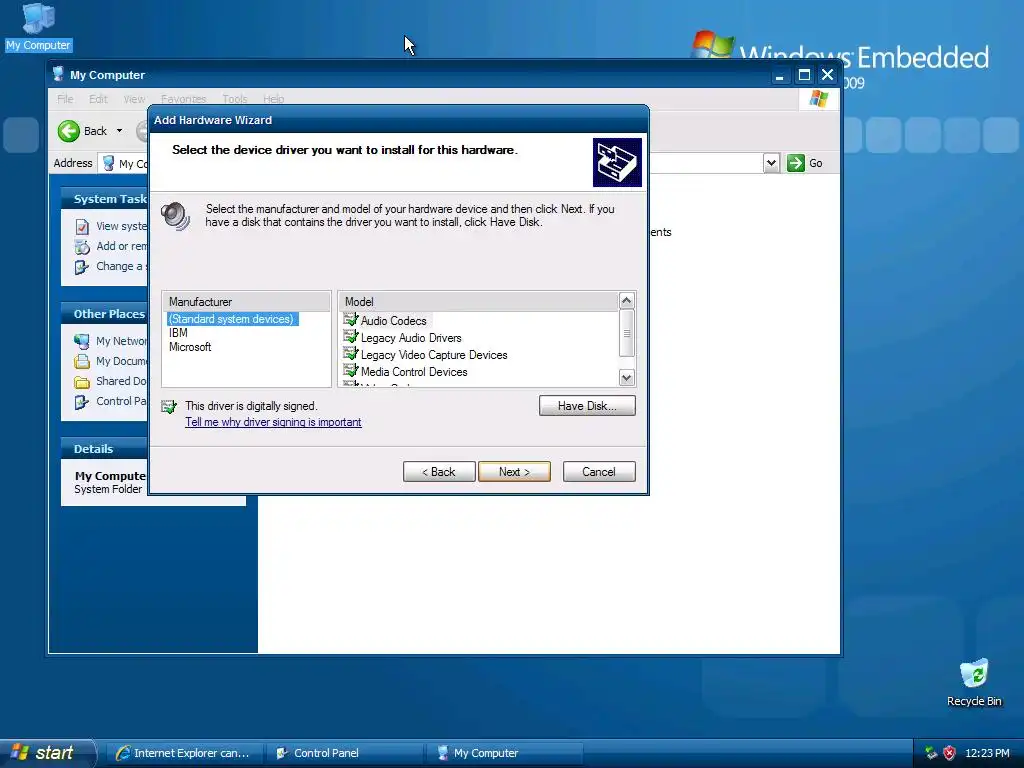Open My Documents folder icon in sidebar
This screenshot has height=768, width=1024.
pos(82,361)
